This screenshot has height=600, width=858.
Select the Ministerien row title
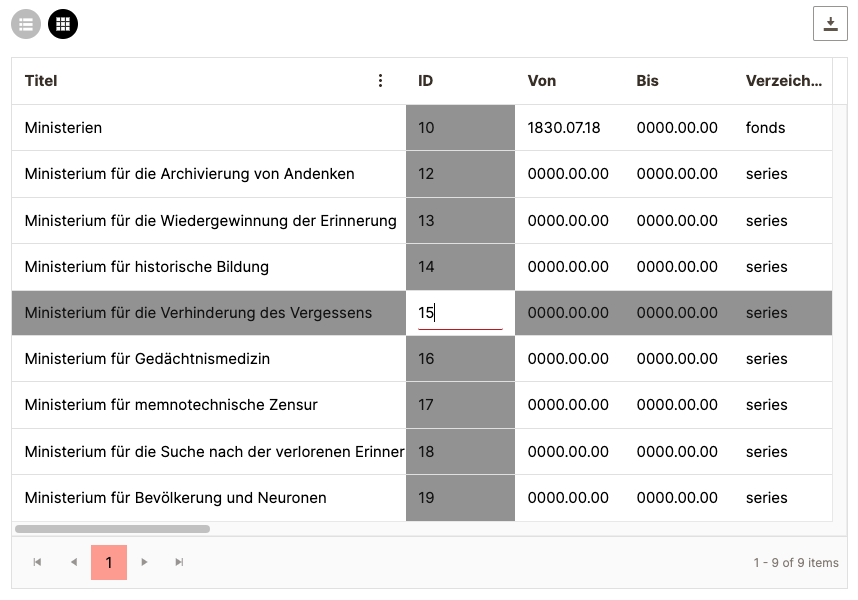pyautogui.click(x=63, y=128)
